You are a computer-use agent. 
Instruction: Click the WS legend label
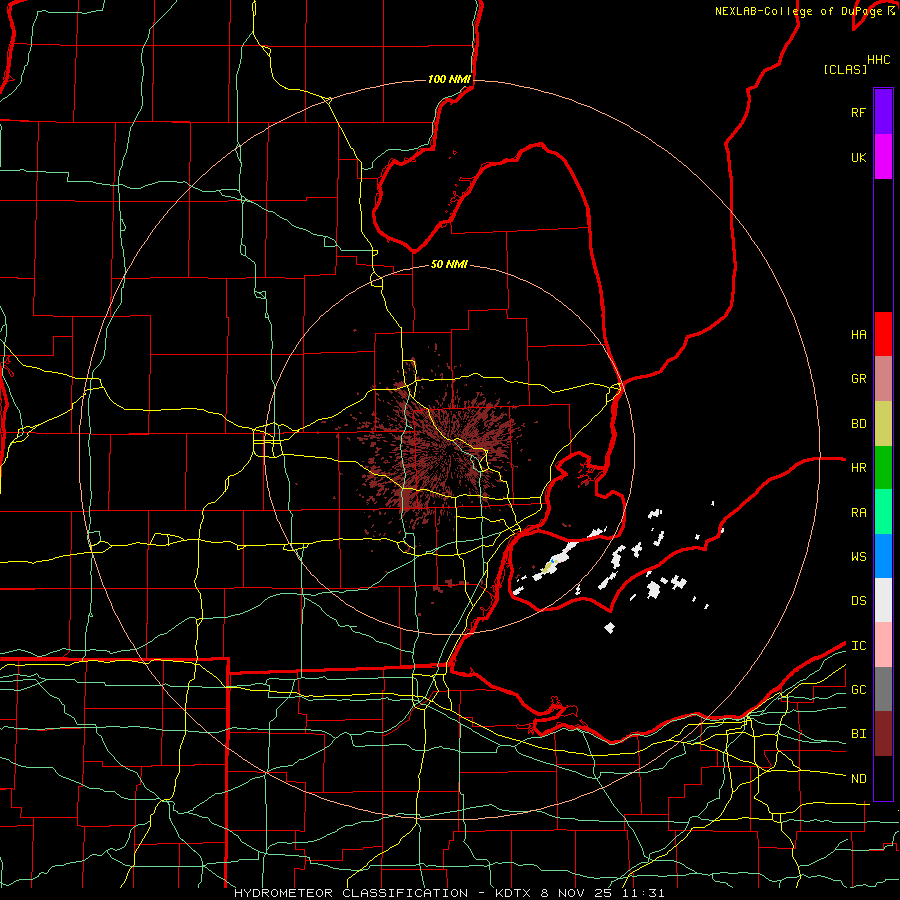point(858,557)
